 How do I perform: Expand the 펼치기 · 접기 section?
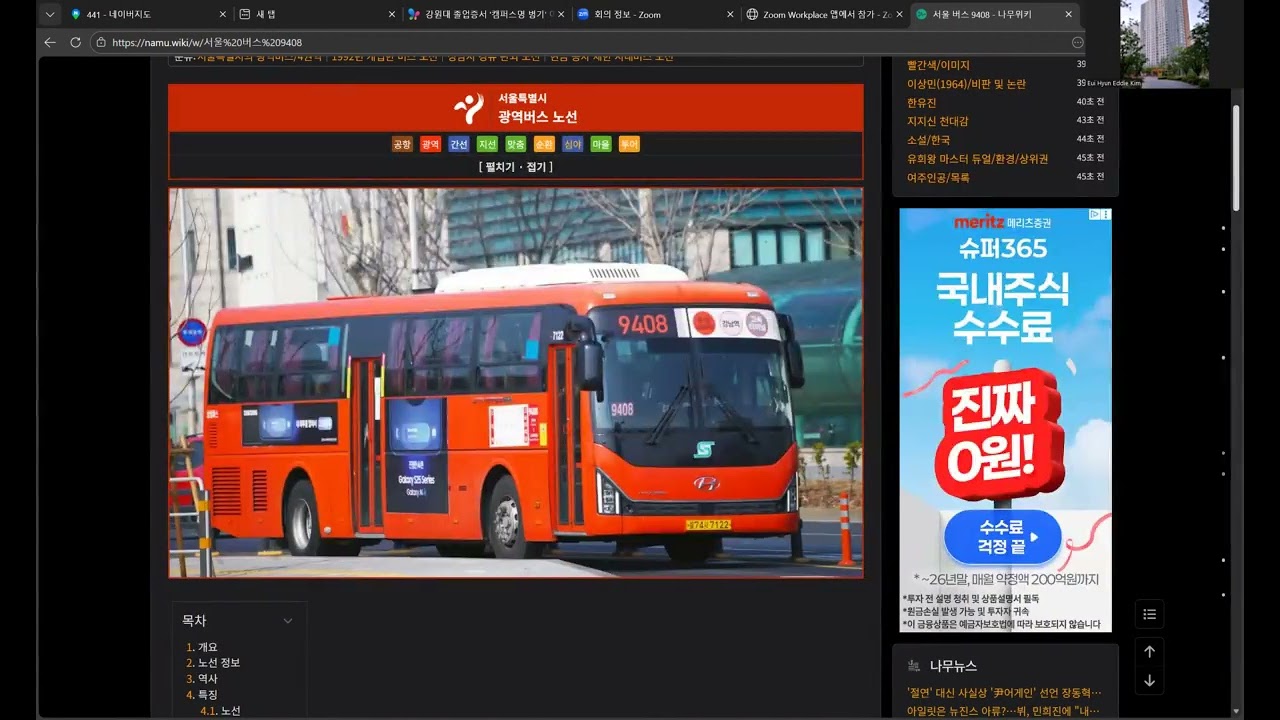click(x=515, y=167)
